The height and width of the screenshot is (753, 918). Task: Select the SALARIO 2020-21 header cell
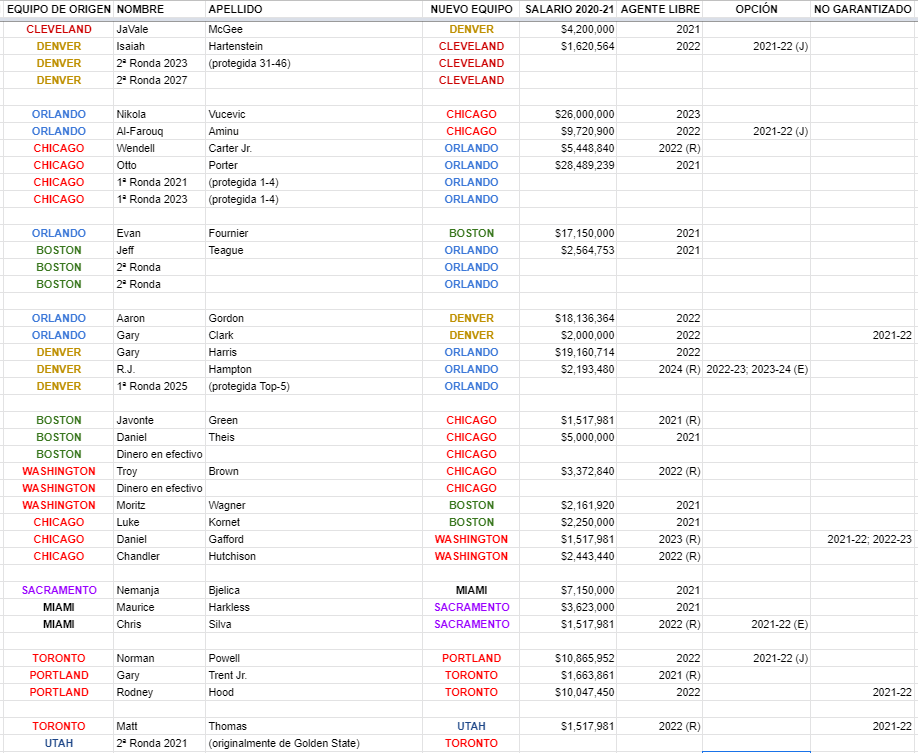[x=568, y=9]
